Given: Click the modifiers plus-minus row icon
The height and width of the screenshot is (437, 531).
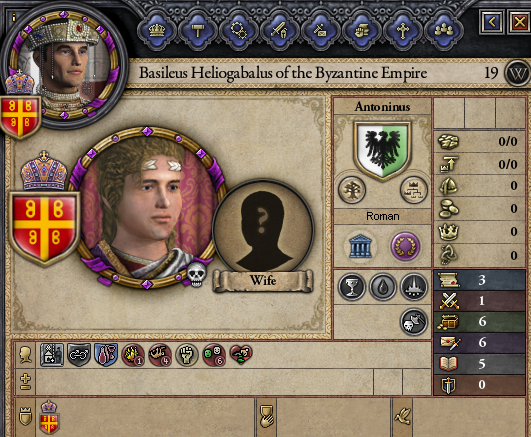Looking at the screenshot, I should (x=25, y=382).
